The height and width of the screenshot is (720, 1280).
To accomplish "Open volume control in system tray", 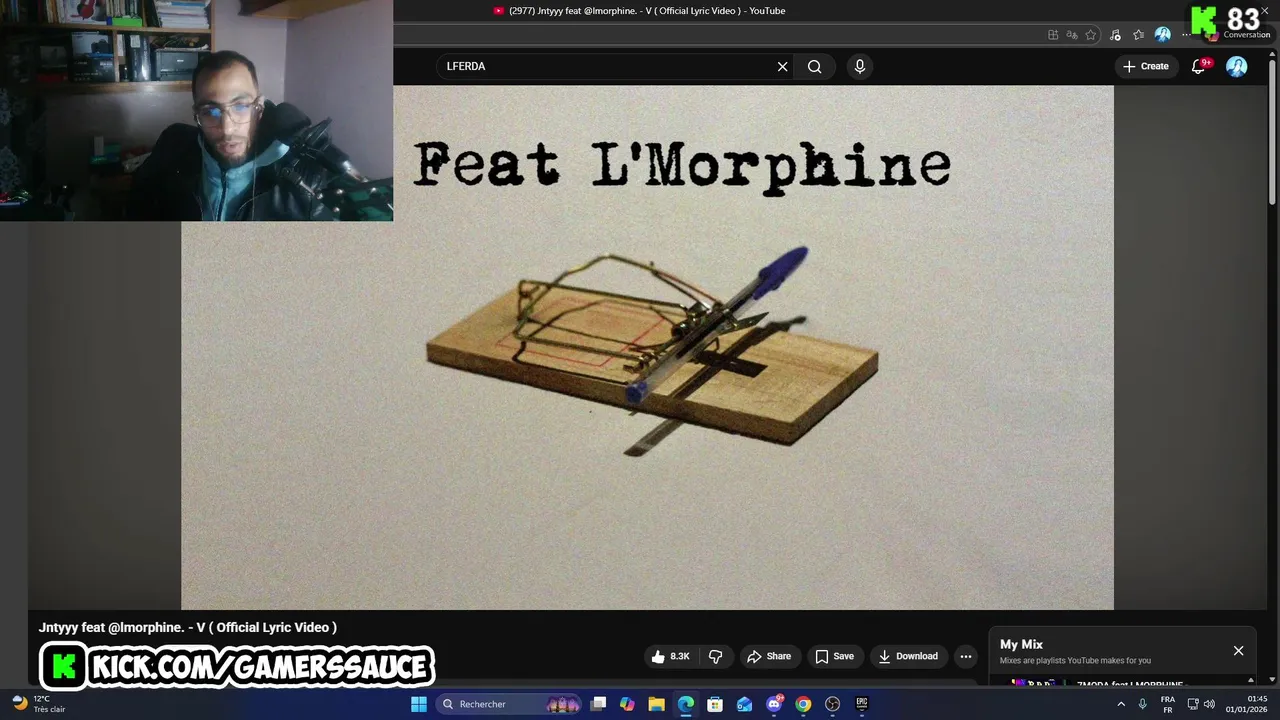I will pyautogui.click(x=1209, y=704).
